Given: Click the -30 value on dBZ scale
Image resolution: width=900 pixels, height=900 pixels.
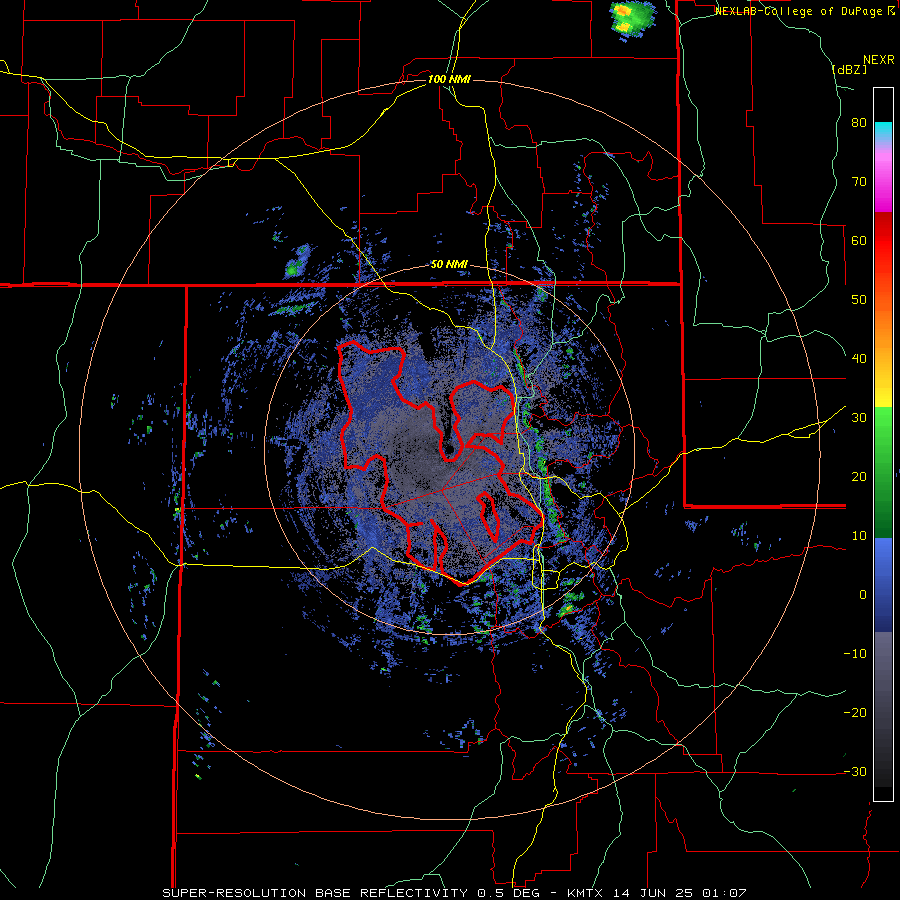Looking at the screenshot, I should (855, 772).
